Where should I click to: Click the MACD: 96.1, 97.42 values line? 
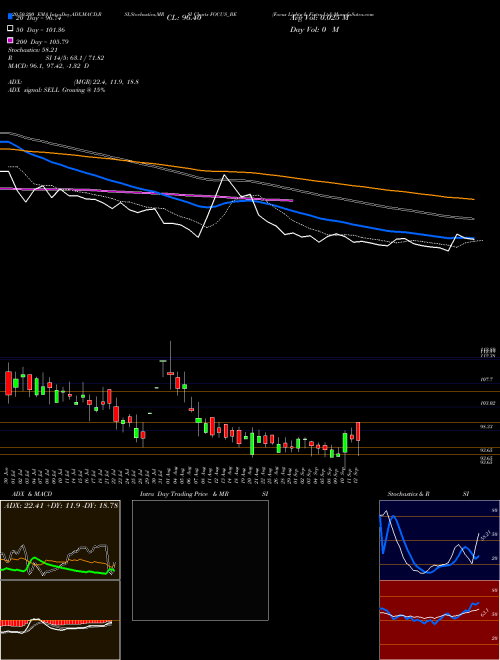(x=48, y=66)
